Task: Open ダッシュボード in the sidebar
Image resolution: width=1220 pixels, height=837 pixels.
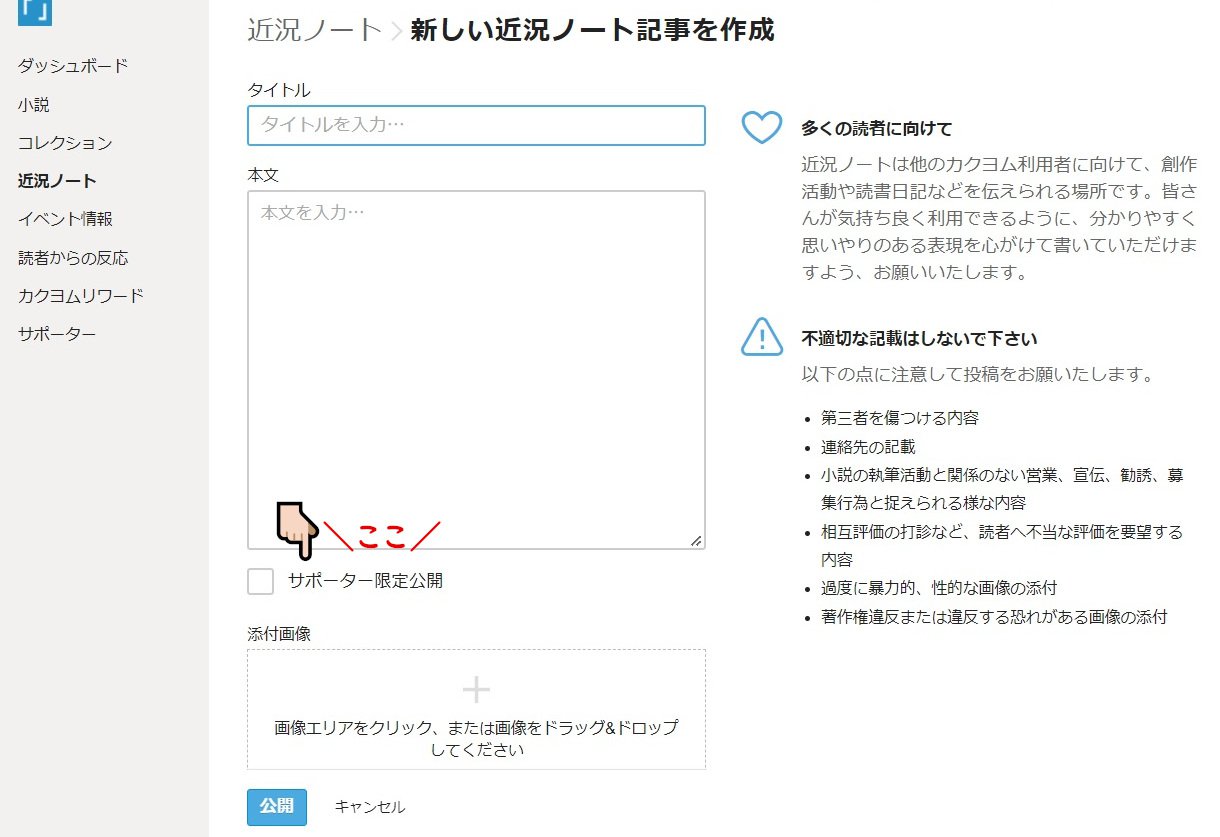Action: pyautogui.click(x=73, y=66)
